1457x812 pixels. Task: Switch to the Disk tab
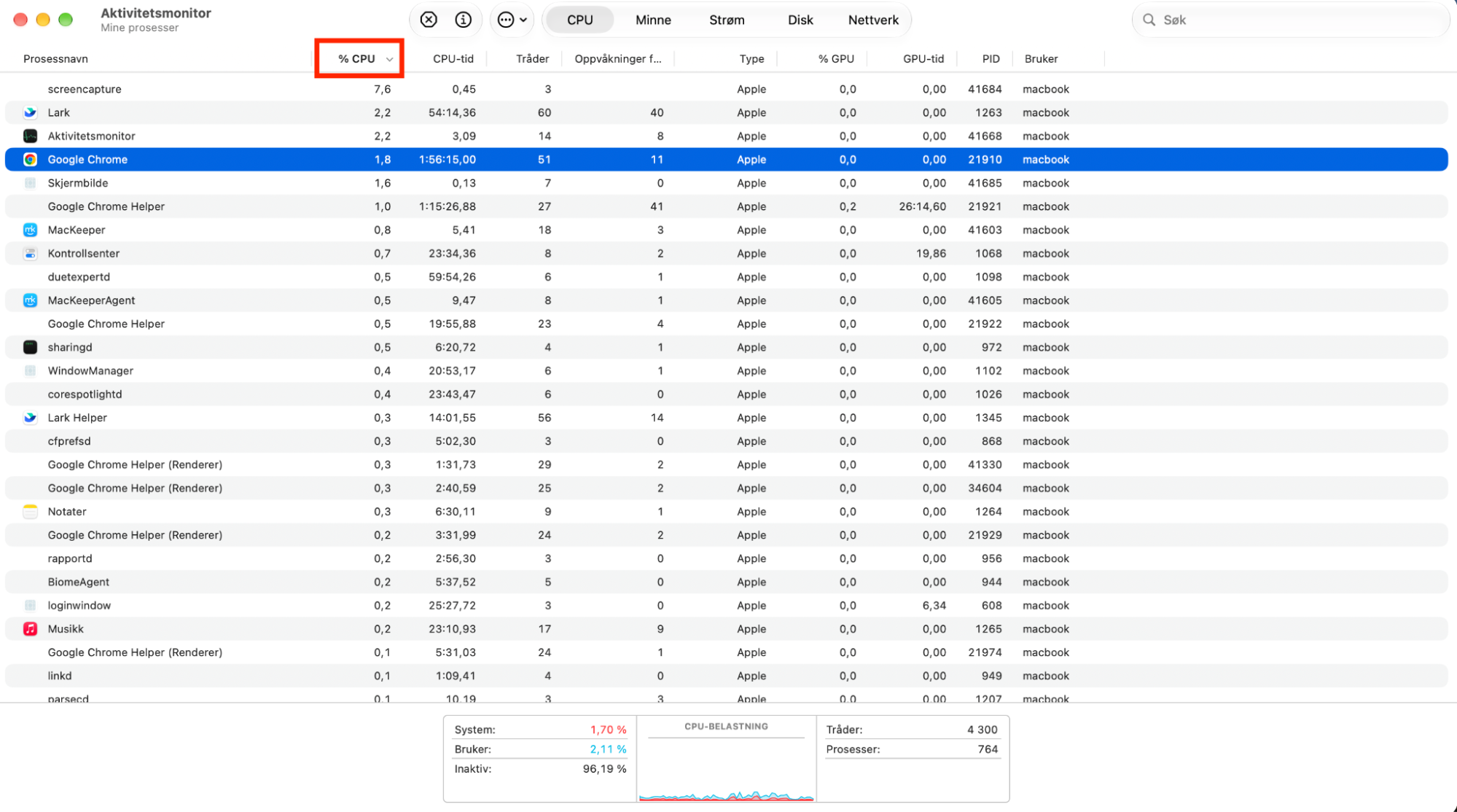[x=800, y=20]
